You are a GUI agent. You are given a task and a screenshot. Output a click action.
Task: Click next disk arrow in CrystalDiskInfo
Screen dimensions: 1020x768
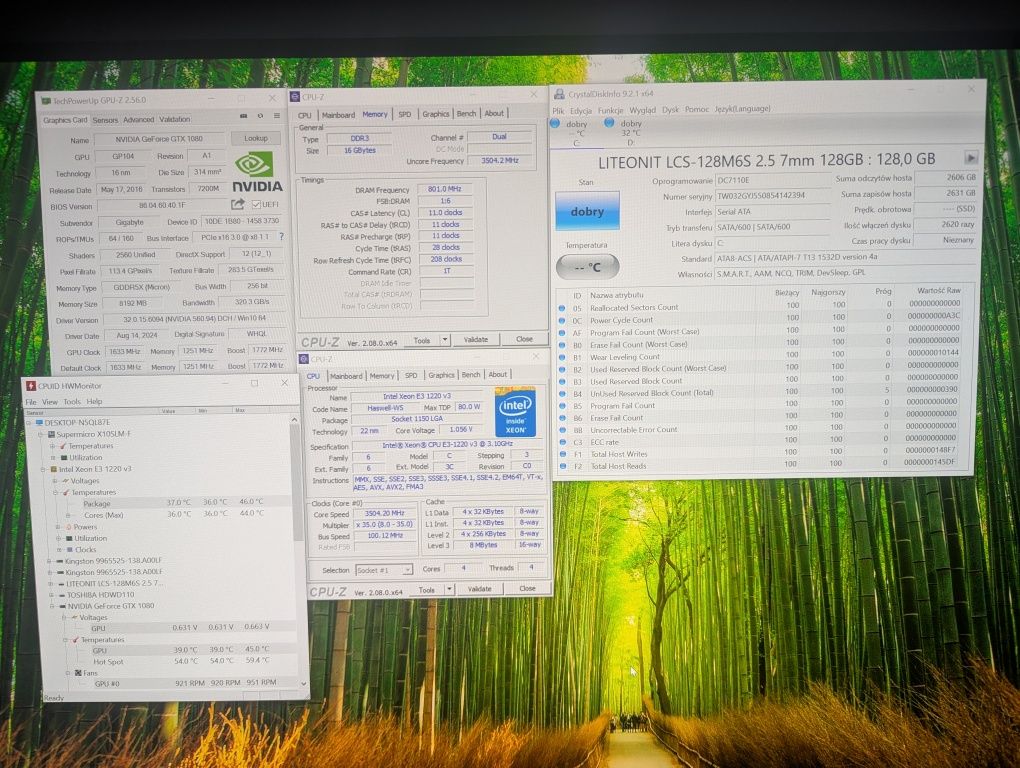(x=971, y=157)
